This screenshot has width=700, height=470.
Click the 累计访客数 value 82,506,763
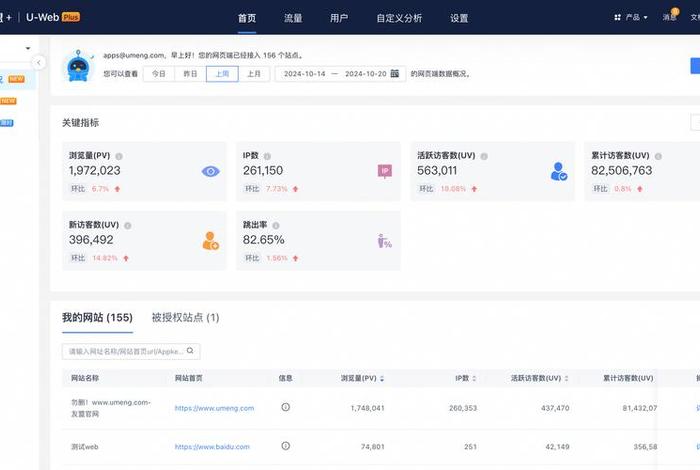click(x=621, y=171)
